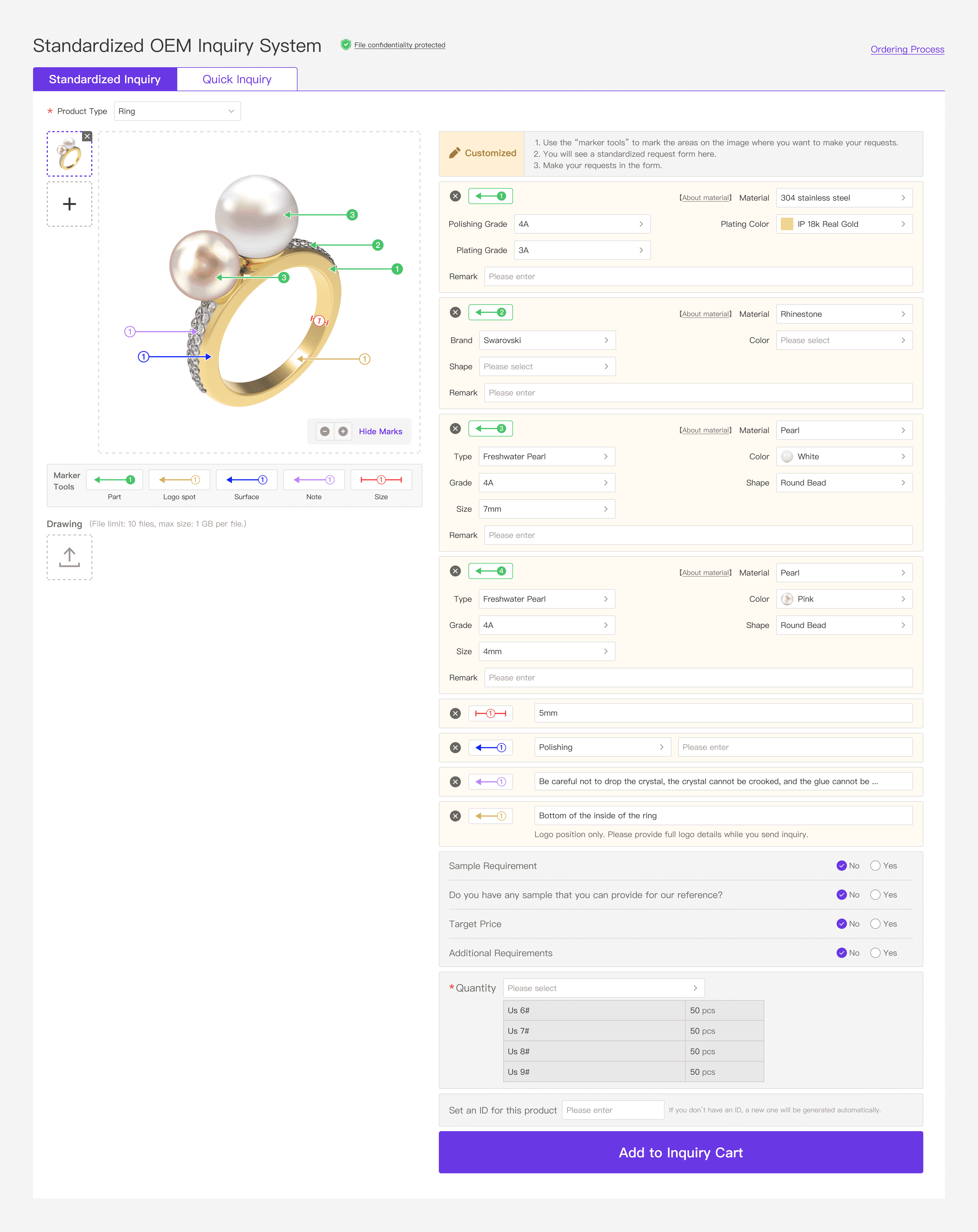Open the Quantity select dropdown
This screenshot has height=1232, width=978.
603,988
